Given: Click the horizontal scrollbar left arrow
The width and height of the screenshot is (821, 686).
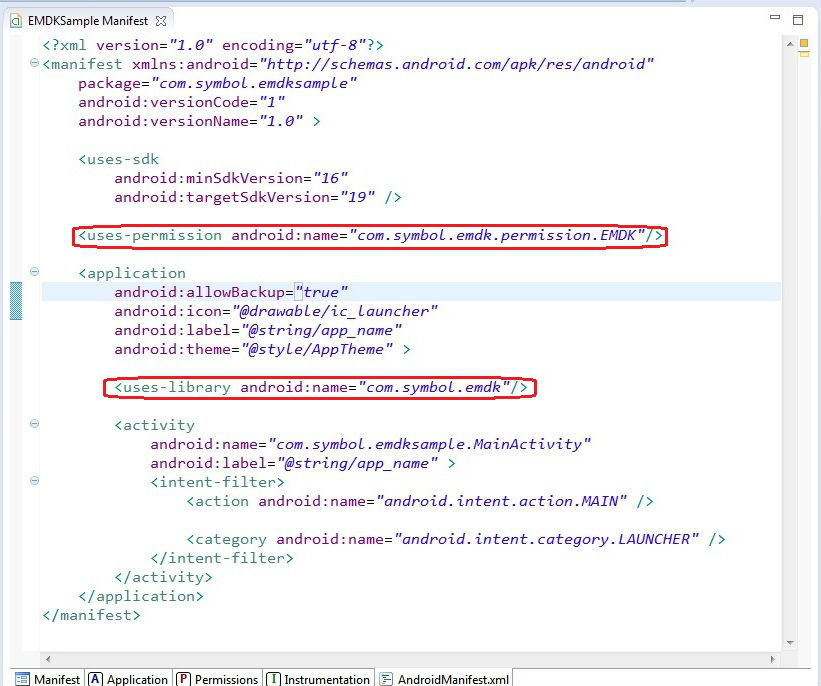Looking at the screenshot, I should [x=46, y=659].
